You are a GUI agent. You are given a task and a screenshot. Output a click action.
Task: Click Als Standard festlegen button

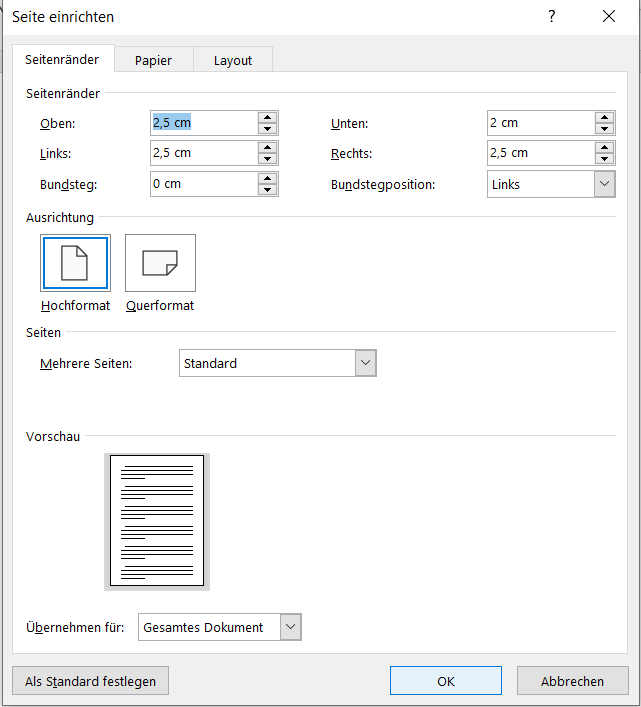point(91,681)
